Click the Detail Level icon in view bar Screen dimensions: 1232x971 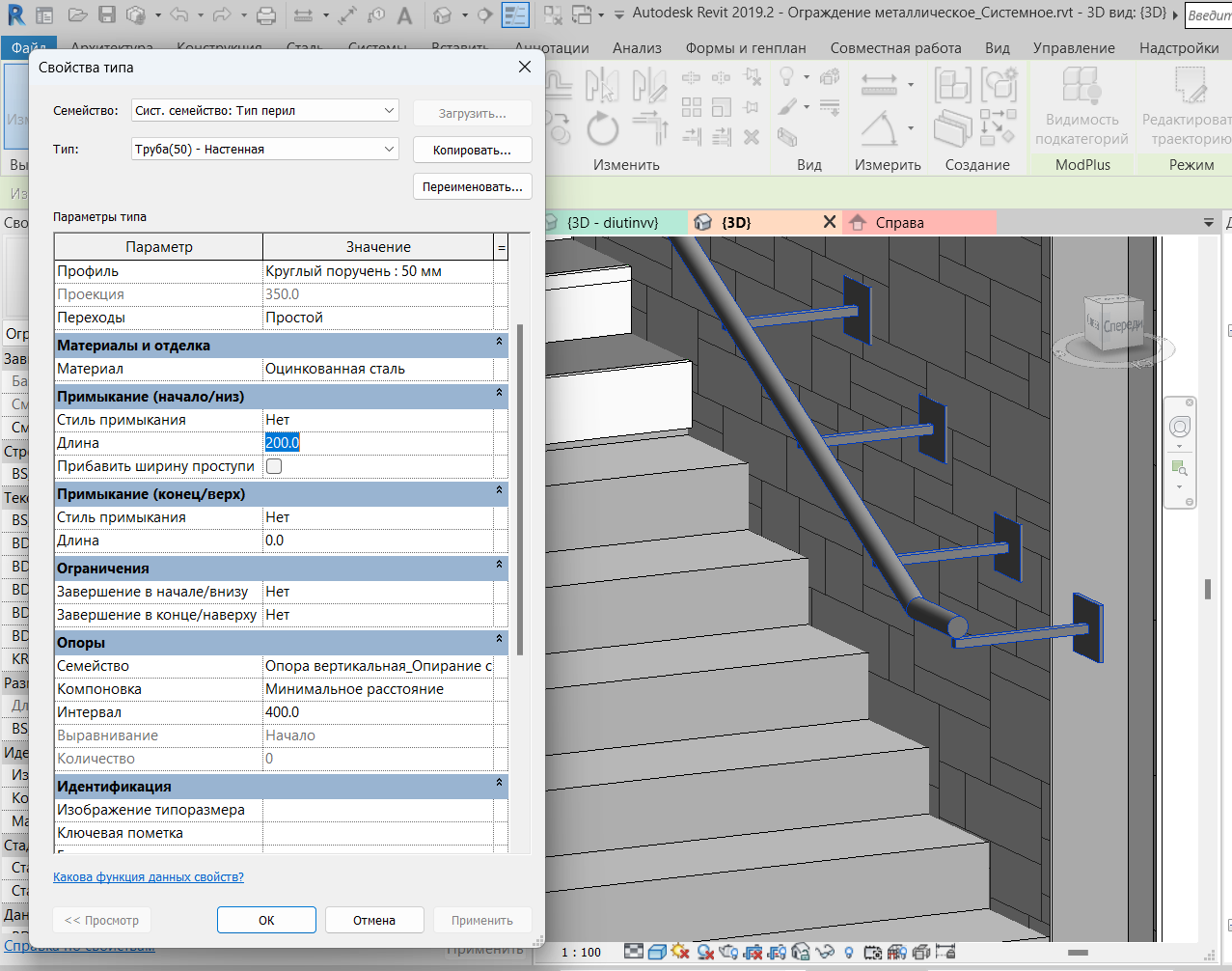(x=633, y=952)
